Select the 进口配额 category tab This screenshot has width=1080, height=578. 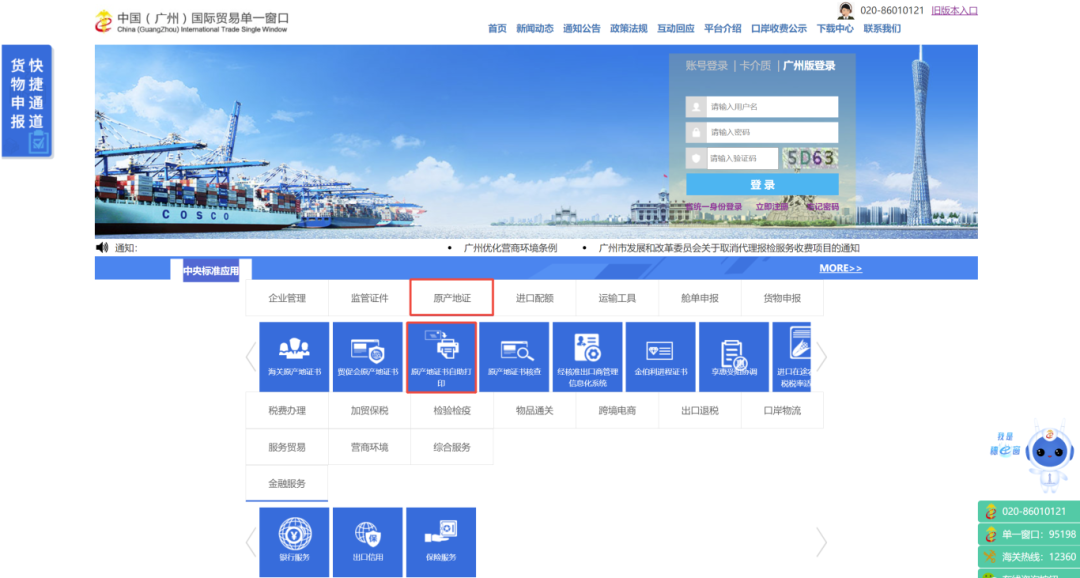[535, 298]
